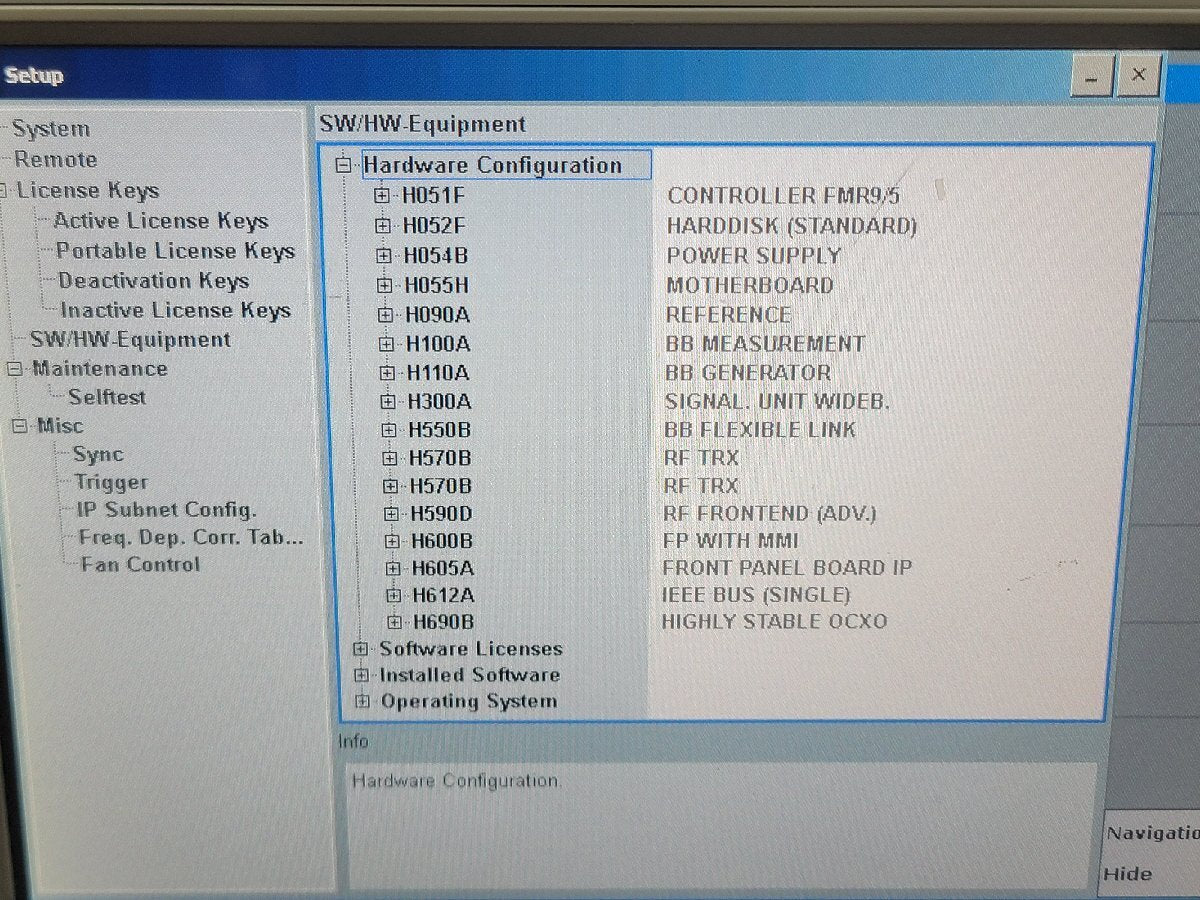Select Maintenance in sidebar
The image size is (1200, 900).
[x=100, y=369]
